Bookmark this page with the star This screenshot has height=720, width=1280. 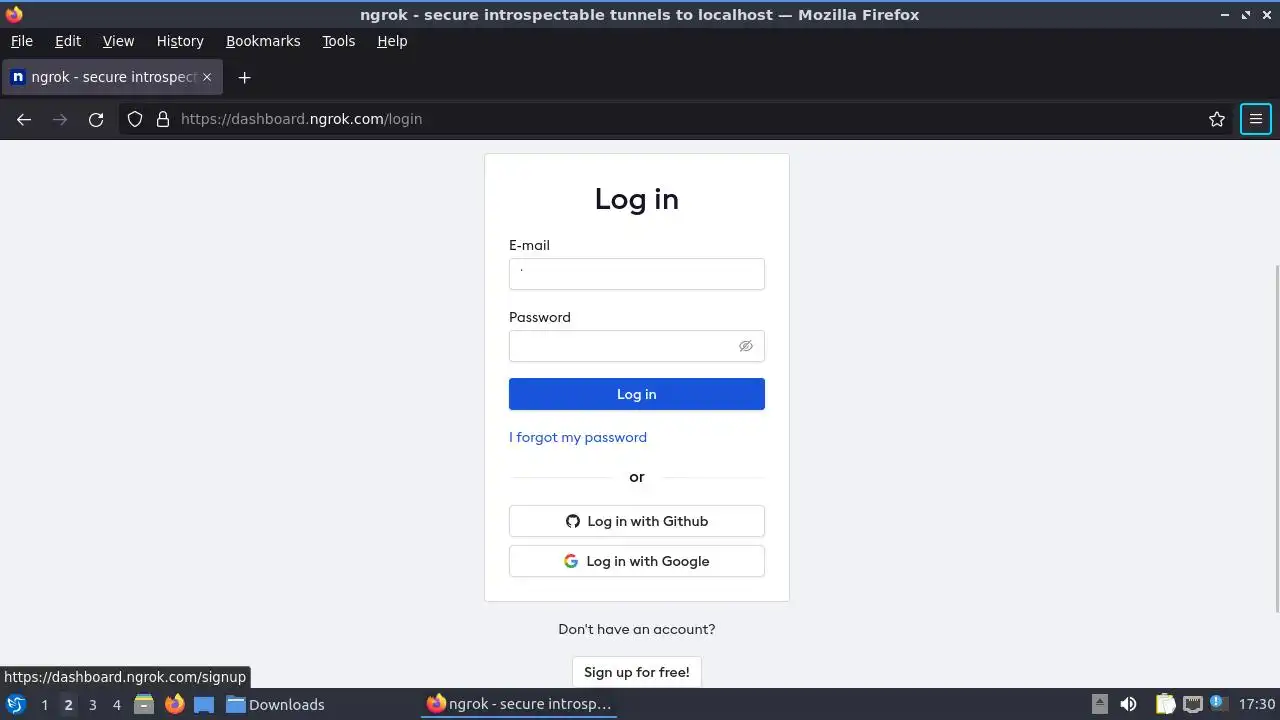point(1217,119)
